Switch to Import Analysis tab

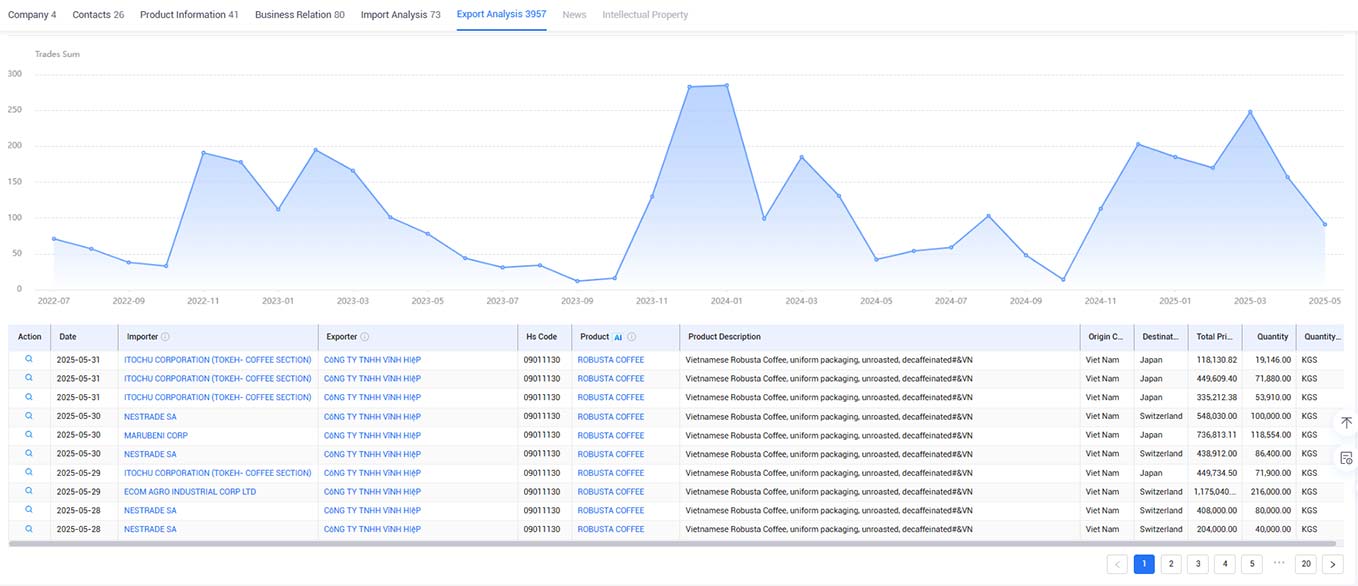pos(400,15)
